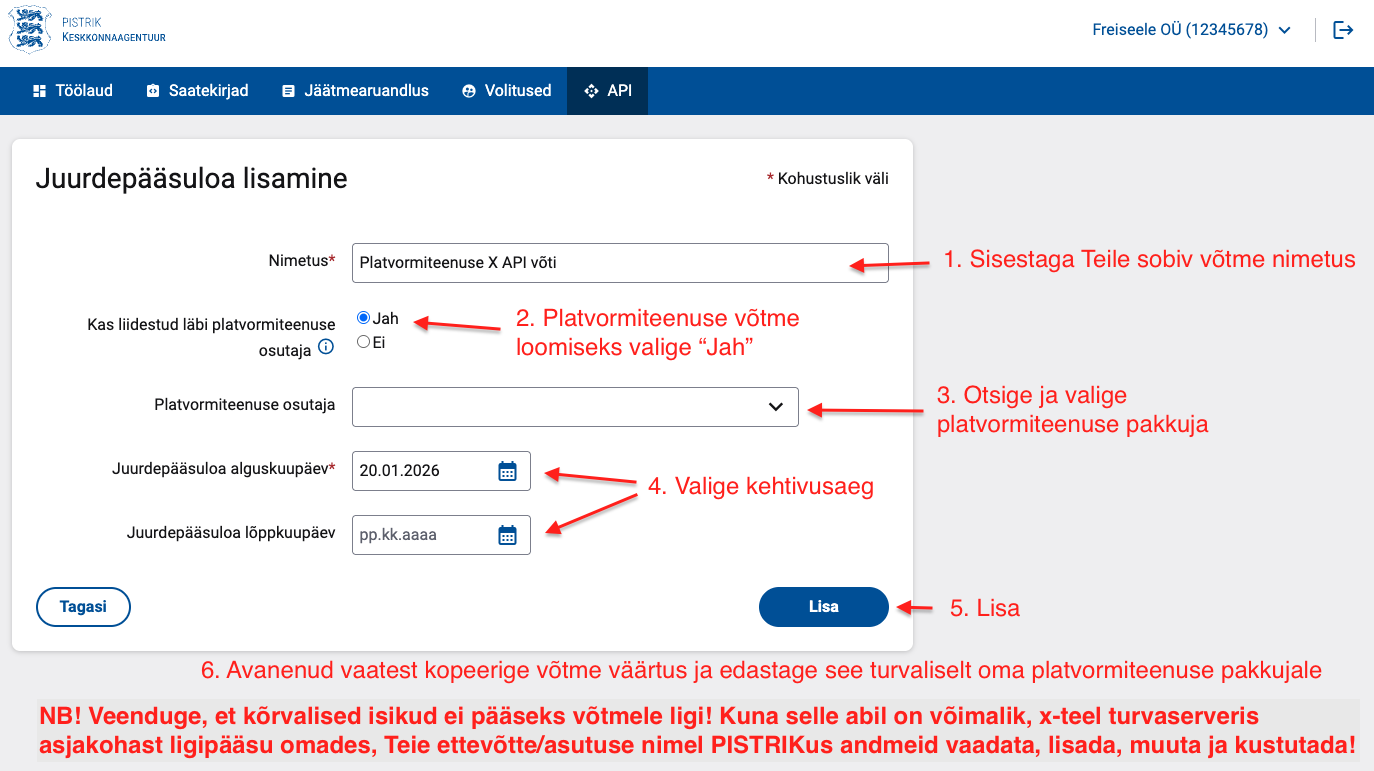Image resolution: width=1374 pixels, height=771 pixels.
Task: Click the Töölaud dashboard grid icon
Action: pyautogui.click(x=39, y=91)
